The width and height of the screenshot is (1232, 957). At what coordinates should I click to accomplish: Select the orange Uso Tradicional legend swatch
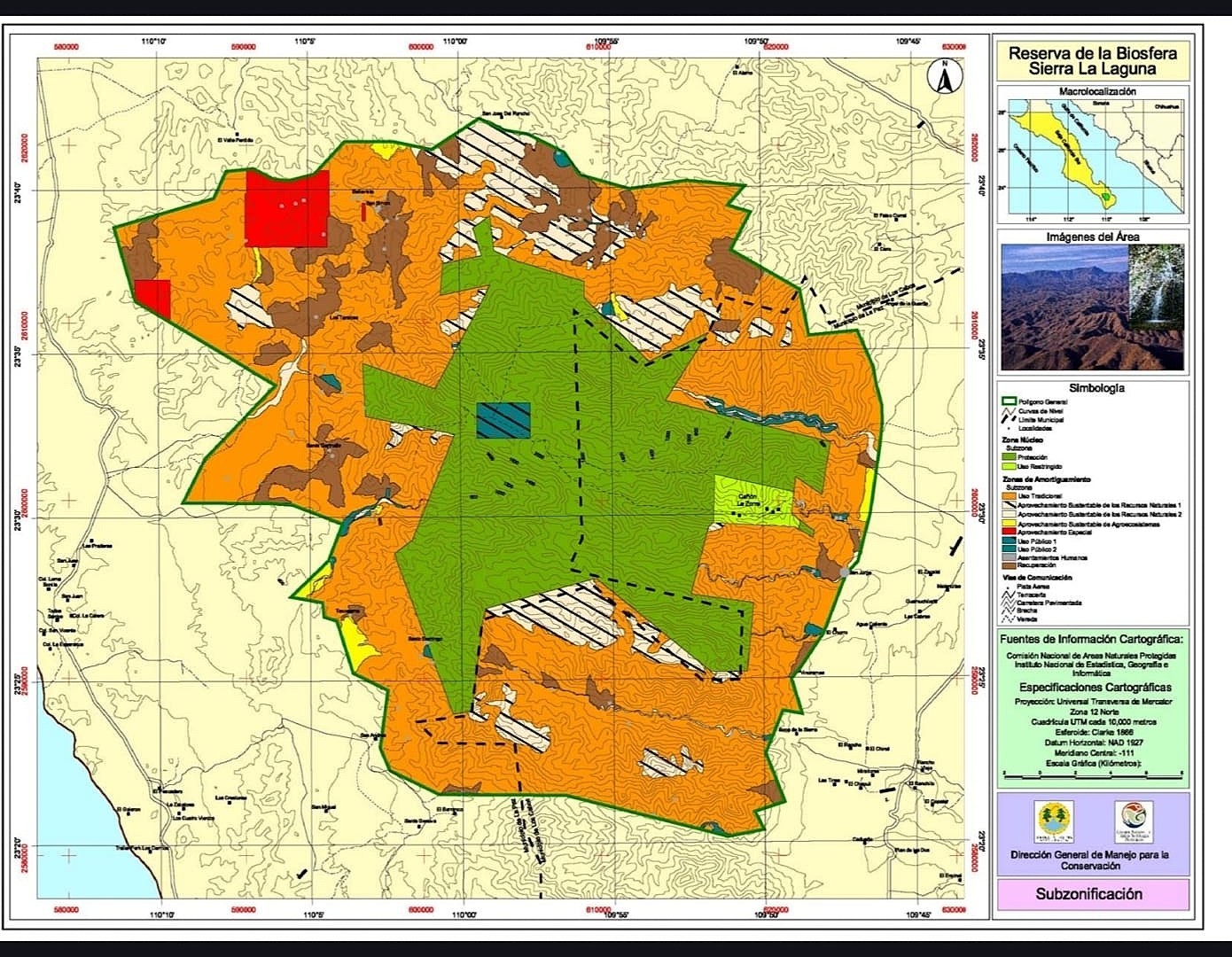coord(1008,496)
